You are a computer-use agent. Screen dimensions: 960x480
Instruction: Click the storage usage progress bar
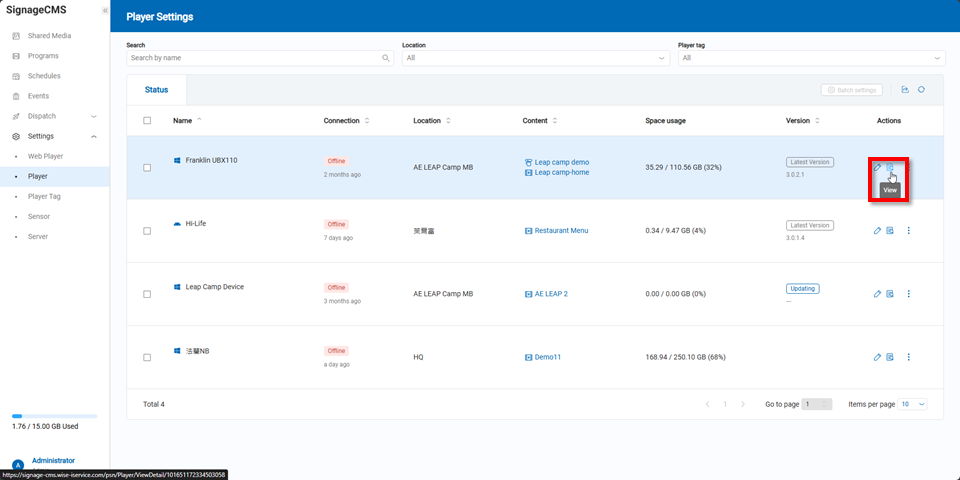pyautogui.click(x=54, y=416)
